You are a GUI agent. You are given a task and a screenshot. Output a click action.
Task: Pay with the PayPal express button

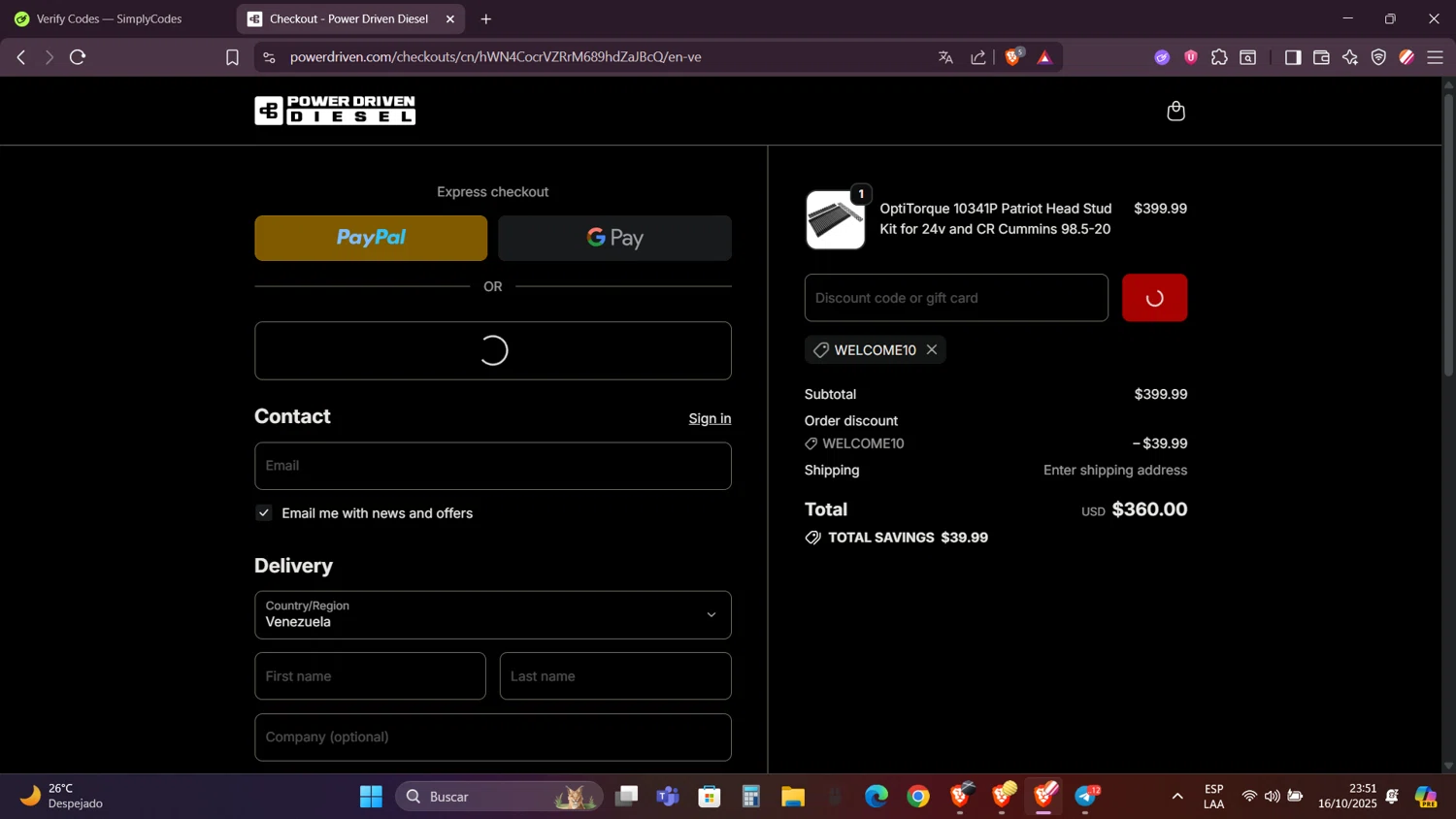tap(371, 238)
